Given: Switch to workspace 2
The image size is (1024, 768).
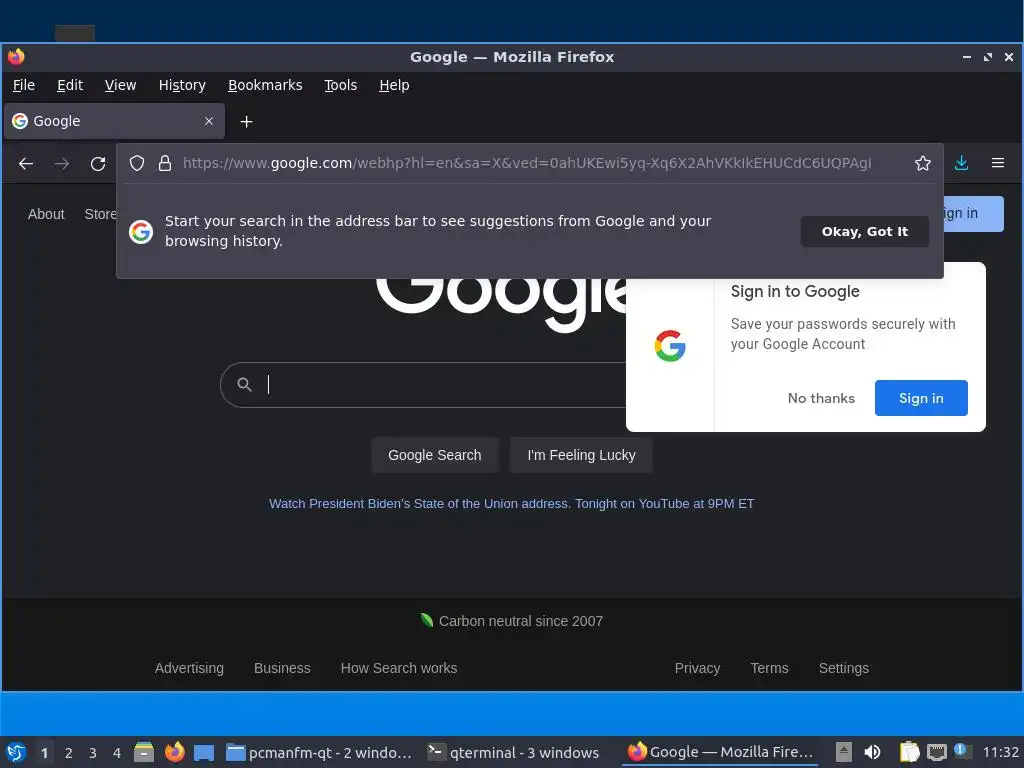Looking at the screenshot, I should [69, 753].
